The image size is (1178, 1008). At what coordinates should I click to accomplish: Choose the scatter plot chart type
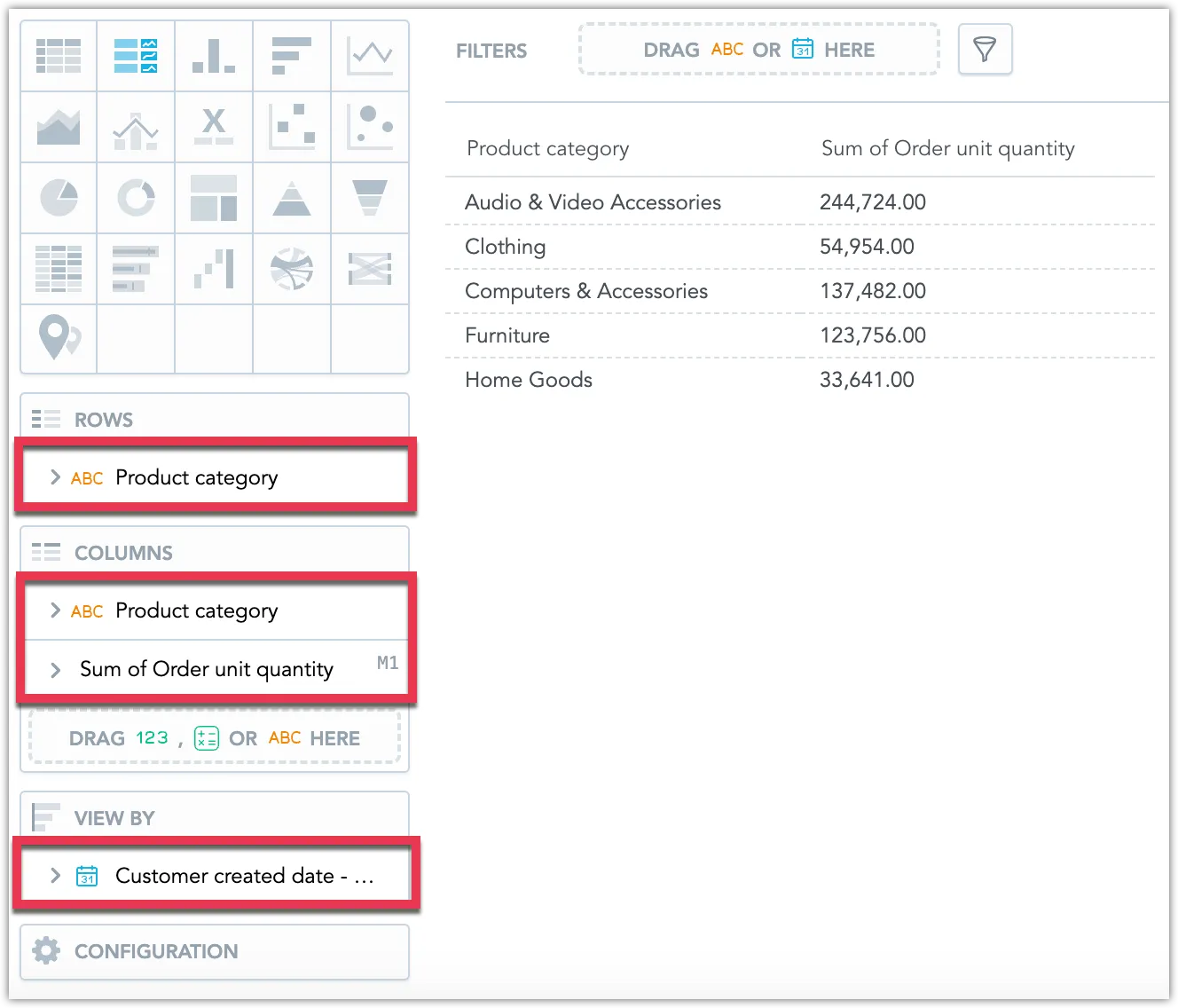tap(292, 127)
